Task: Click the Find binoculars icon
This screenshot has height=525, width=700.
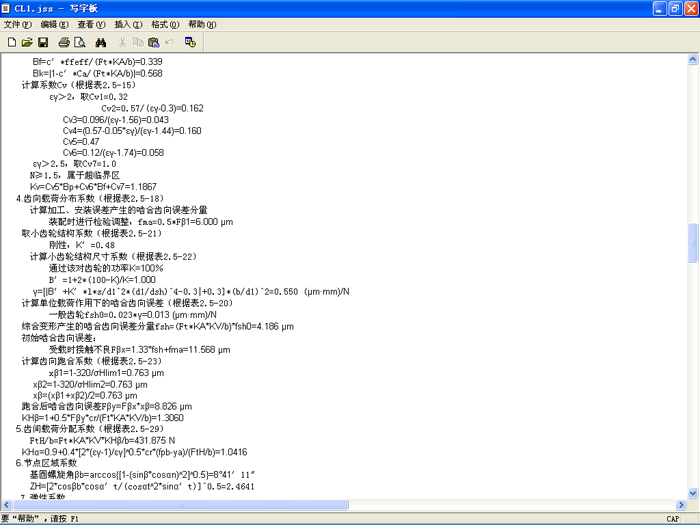Action: coord(101,43)
